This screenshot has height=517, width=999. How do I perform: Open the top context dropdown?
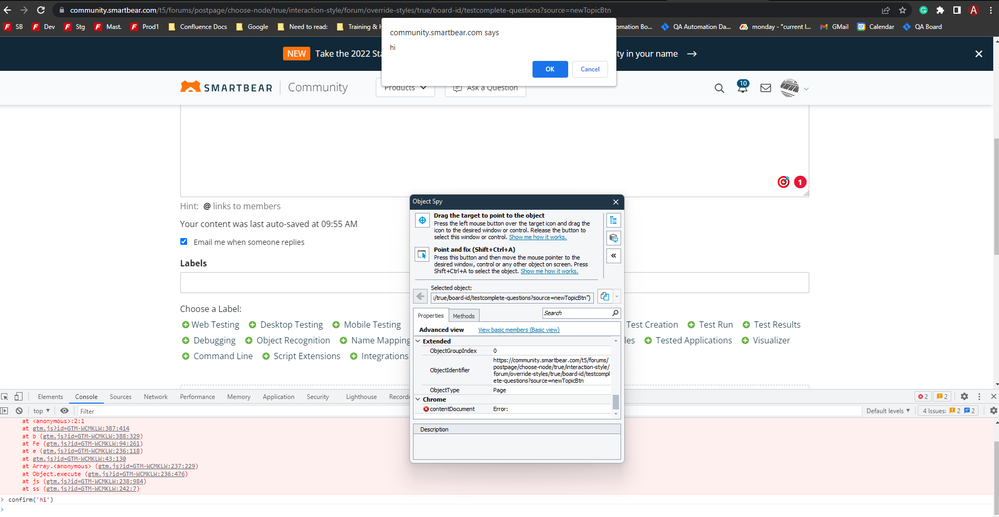pyautogui.click(x=41, y=411)
